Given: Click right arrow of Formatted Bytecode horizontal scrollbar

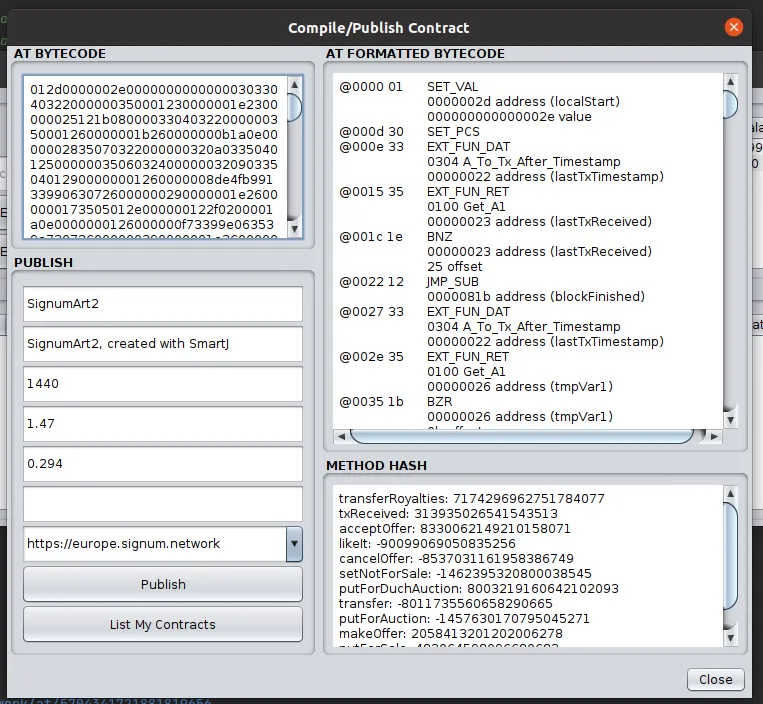Looking at the screenshot, I should tap(714, 436).
